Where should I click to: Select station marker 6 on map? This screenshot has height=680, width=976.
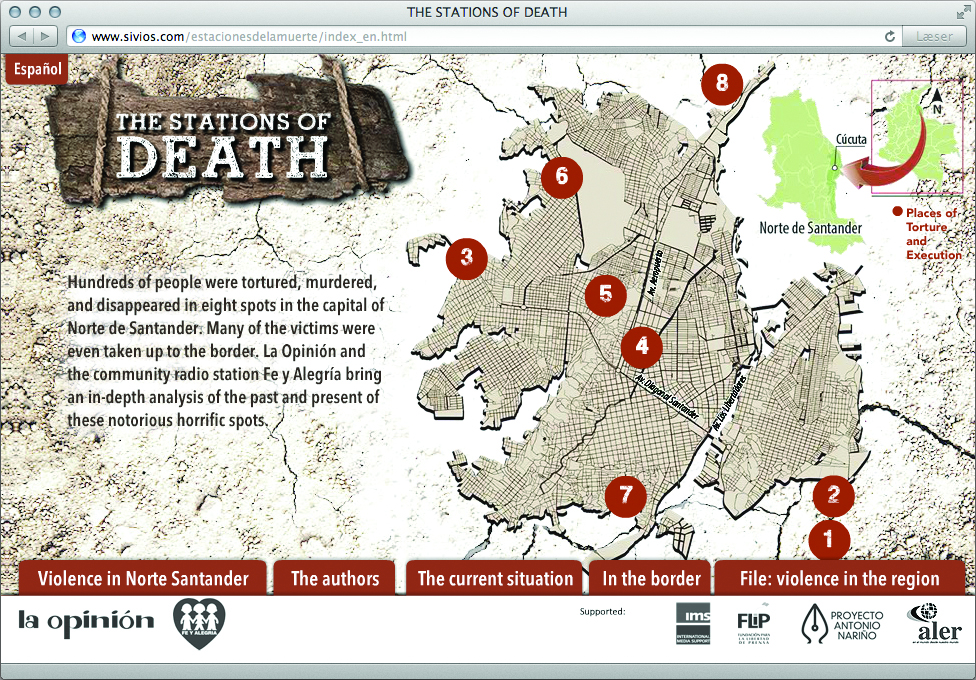click(x=561, y=176)
